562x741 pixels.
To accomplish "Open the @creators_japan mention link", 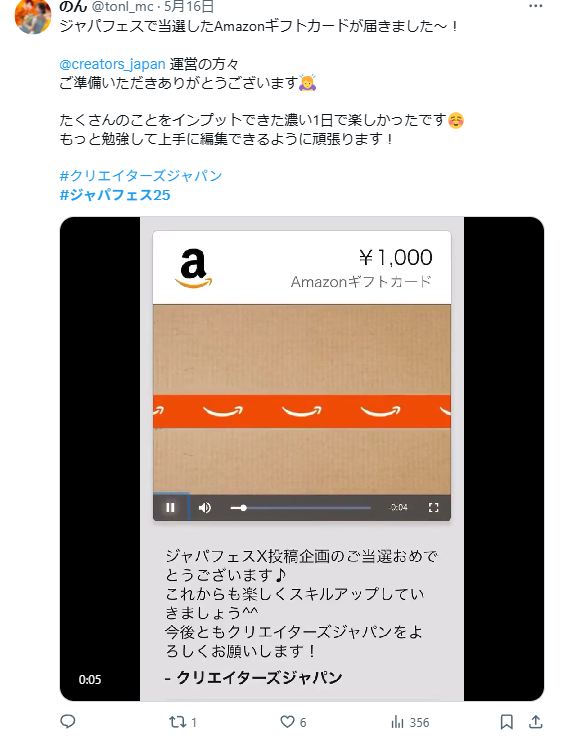I will pyautogui.click(x=112, y=64).
